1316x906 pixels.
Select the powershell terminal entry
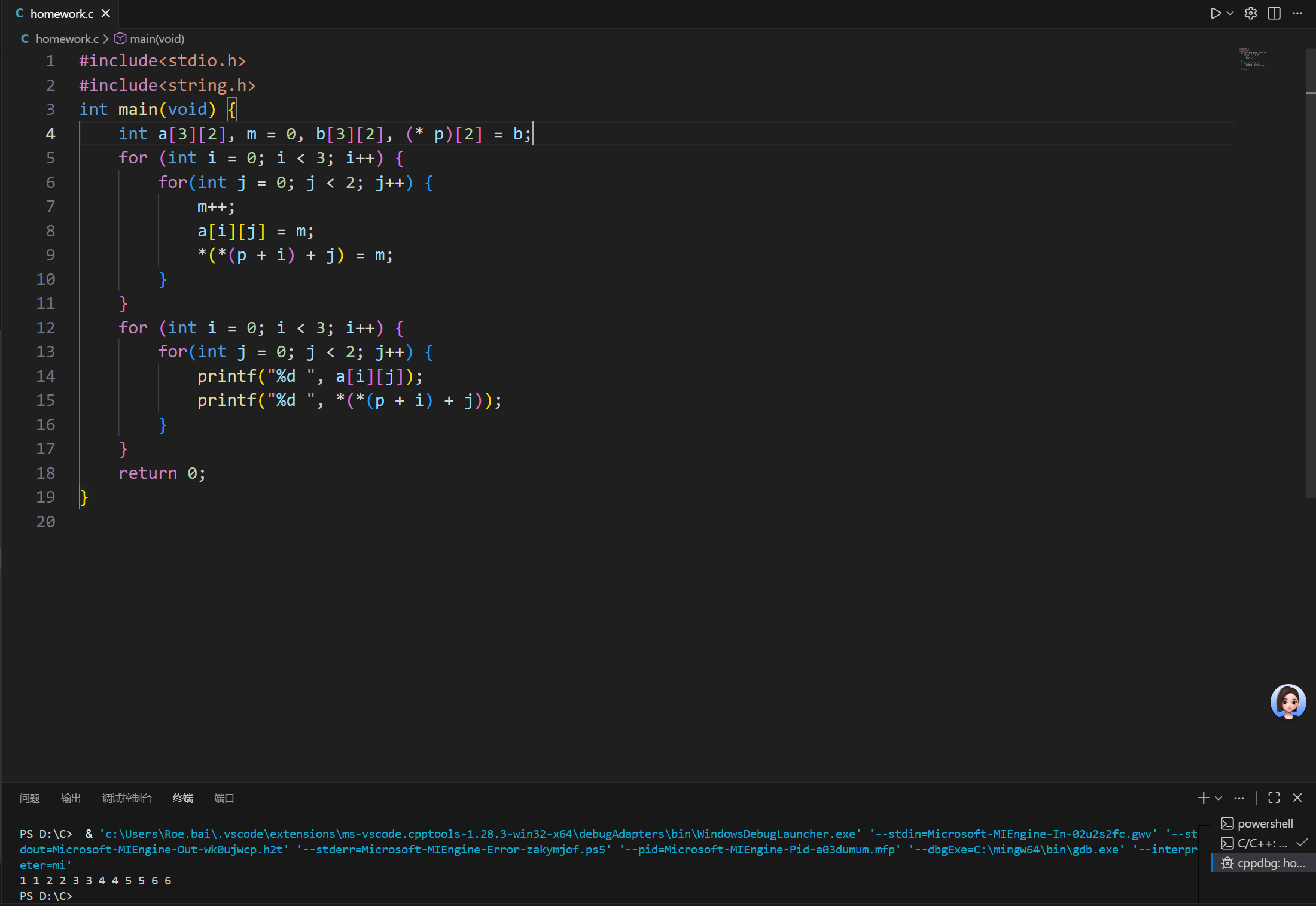pyautogui.click(x=1264, y=823)
